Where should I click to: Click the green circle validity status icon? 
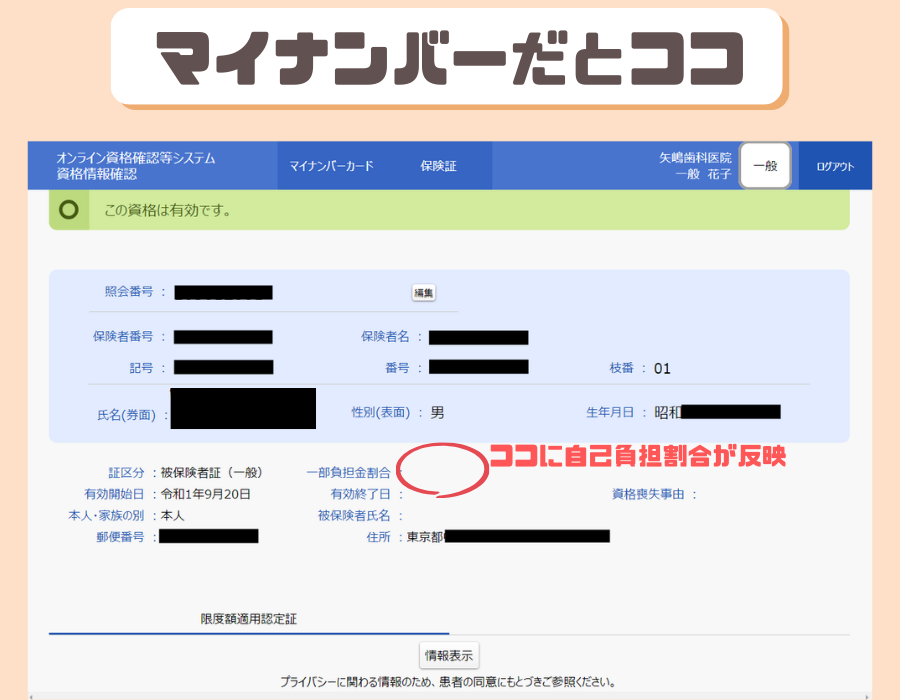69,211
